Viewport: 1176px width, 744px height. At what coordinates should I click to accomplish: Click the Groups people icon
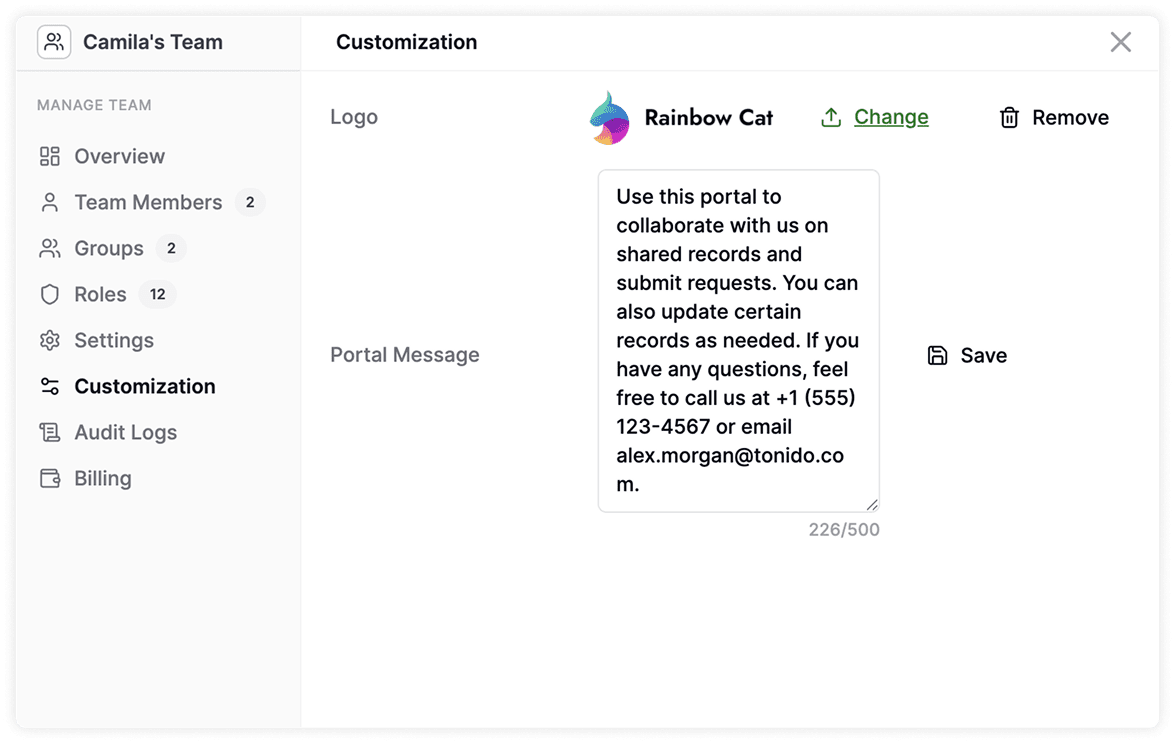50,248
